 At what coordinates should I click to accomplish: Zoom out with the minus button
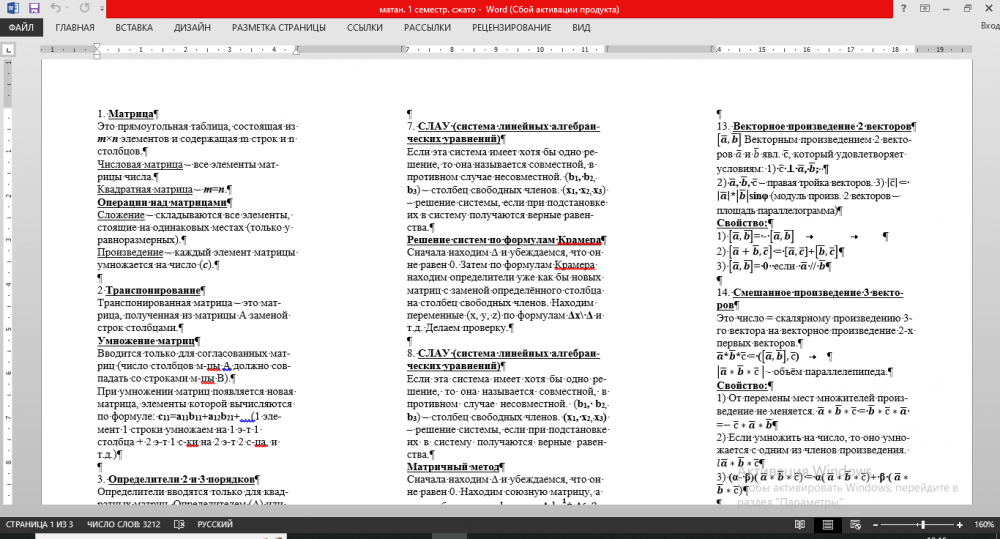click(876, 525)
